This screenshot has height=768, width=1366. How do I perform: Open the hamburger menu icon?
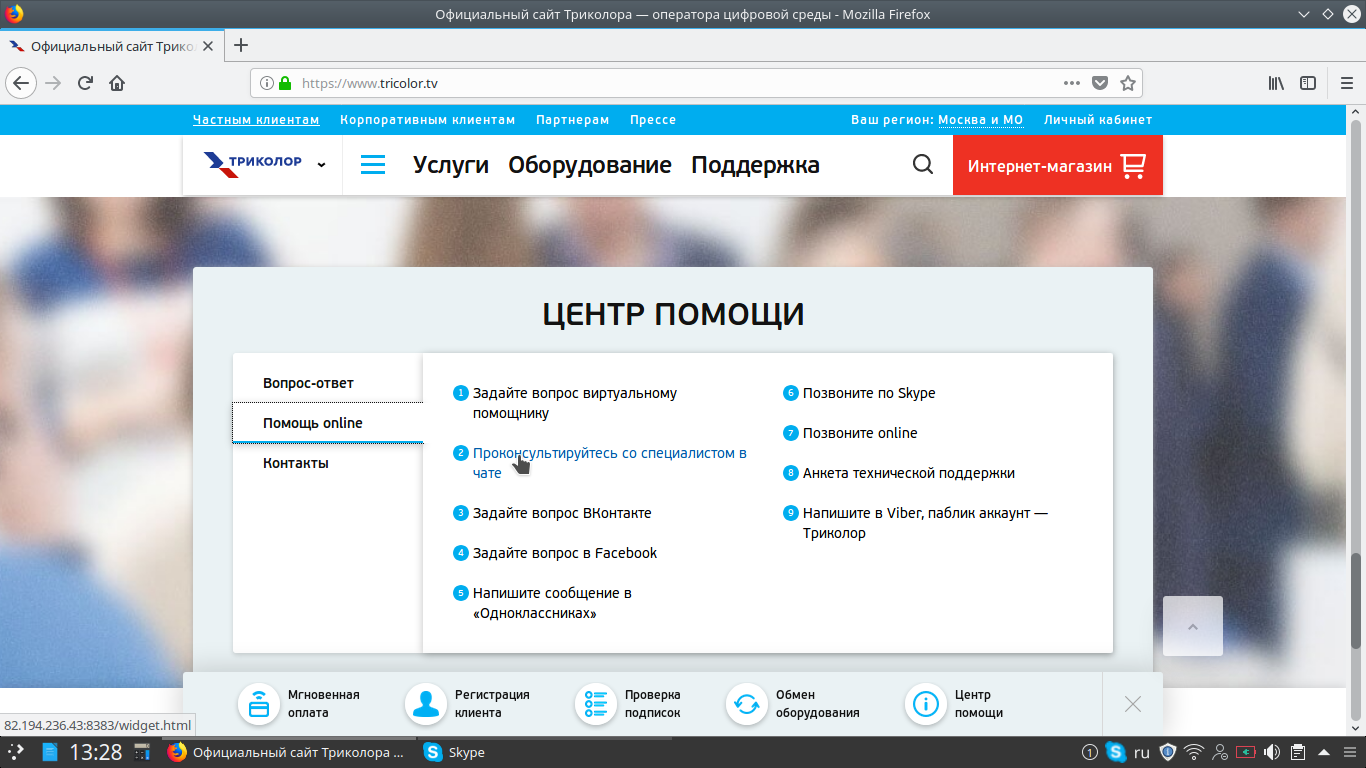[373, 165]
